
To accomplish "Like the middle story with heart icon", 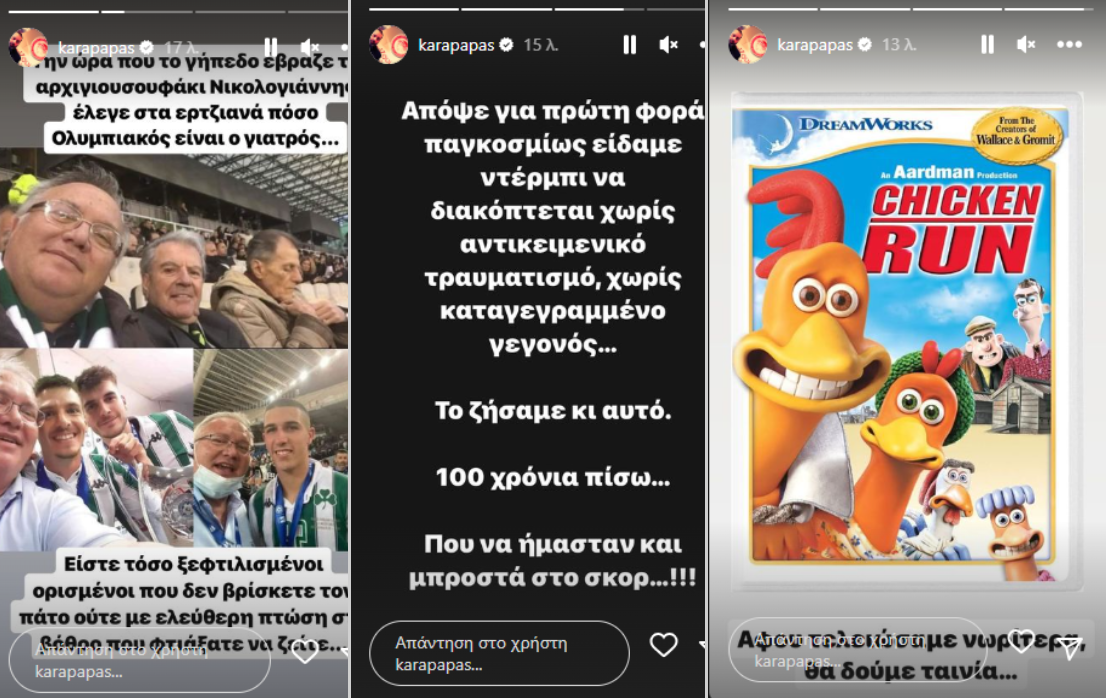I will click(x=664, y=644).
